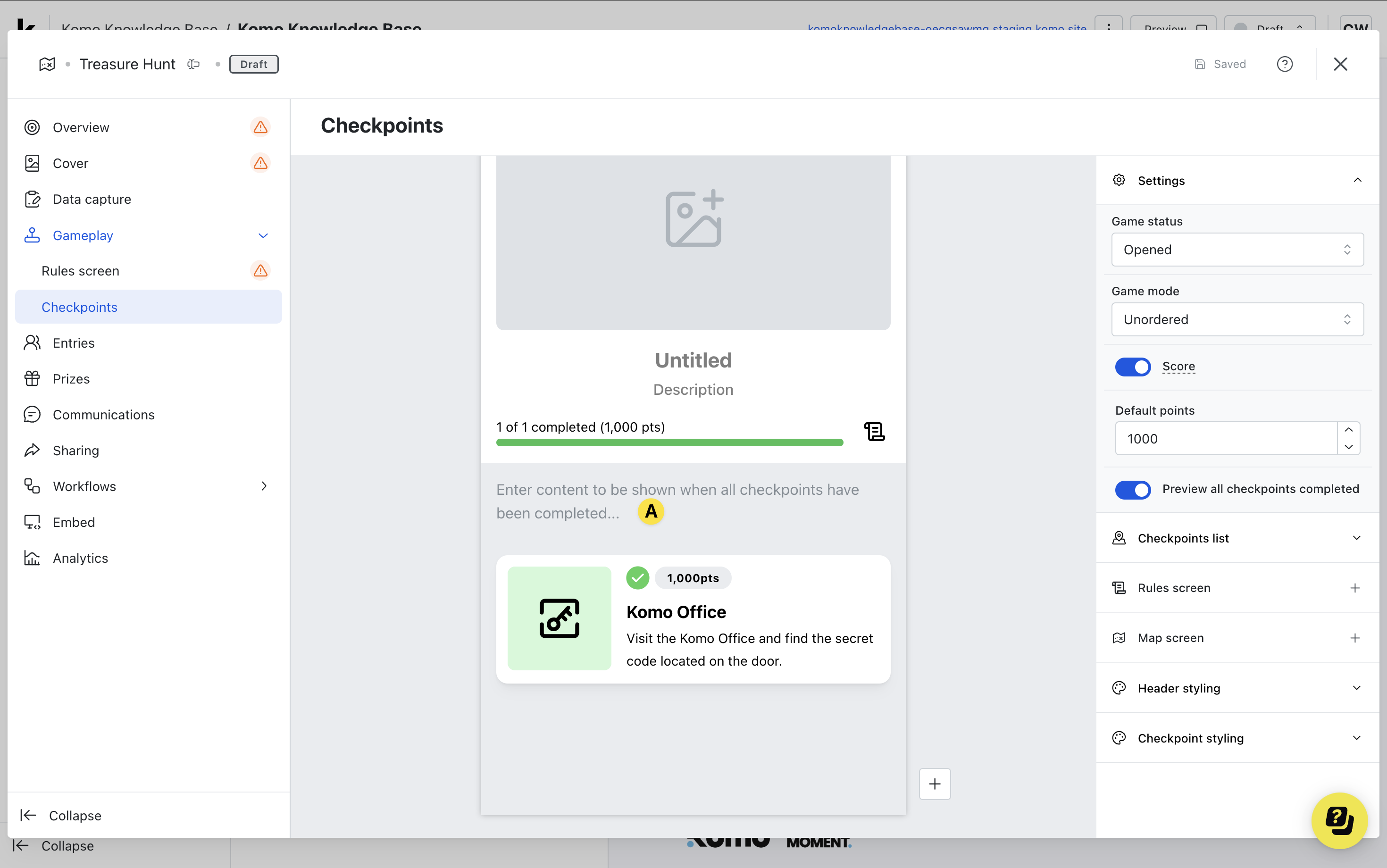Click Cover warning triangle icon

tap(260, 163)
